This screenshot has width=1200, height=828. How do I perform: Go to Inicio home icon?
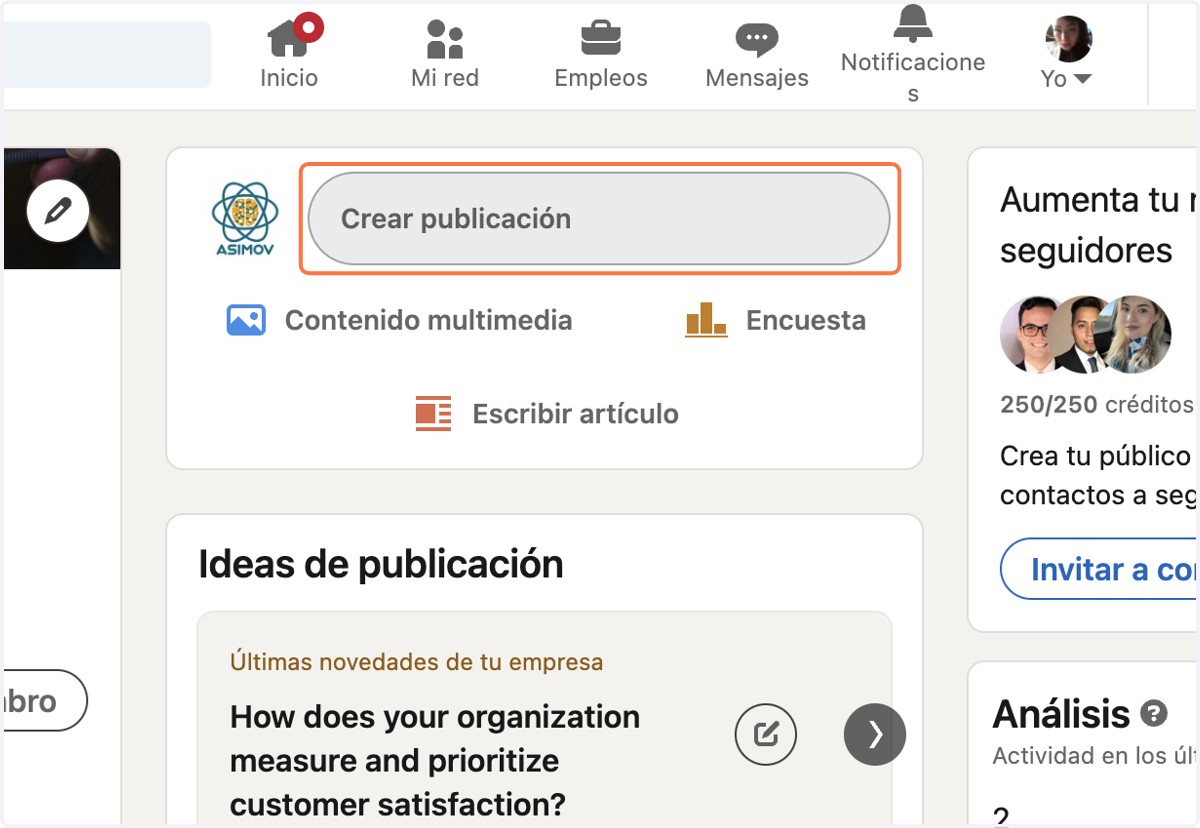pyautogui.click(x=290, y=38)
